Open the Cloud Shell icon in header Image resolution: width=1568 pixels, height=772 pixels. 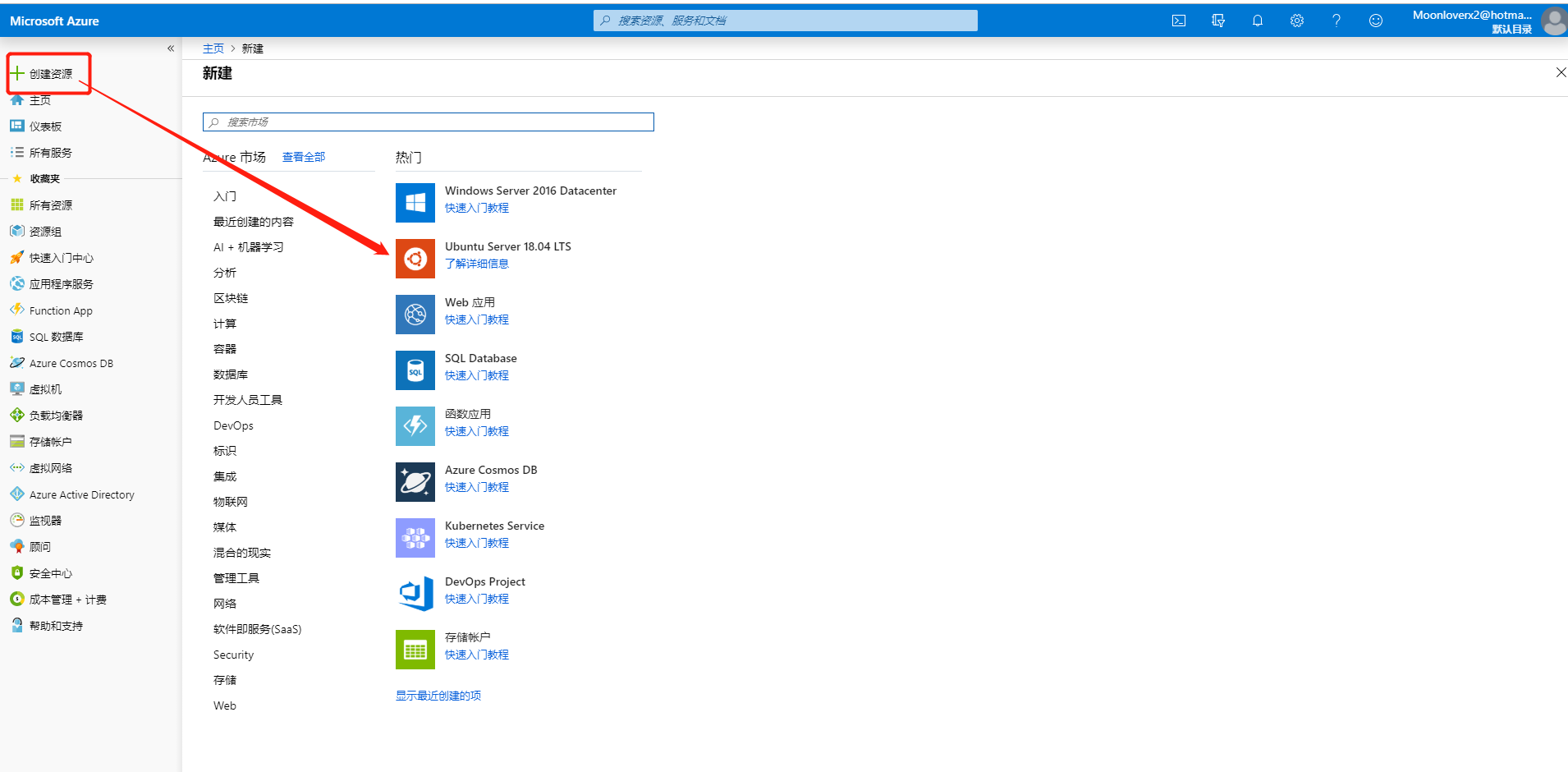click(1179, 21)
